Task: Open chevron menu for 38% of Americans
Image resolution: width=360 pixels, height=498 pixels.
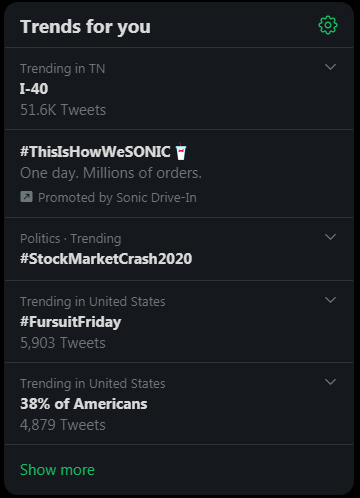Action: point(330,382)
